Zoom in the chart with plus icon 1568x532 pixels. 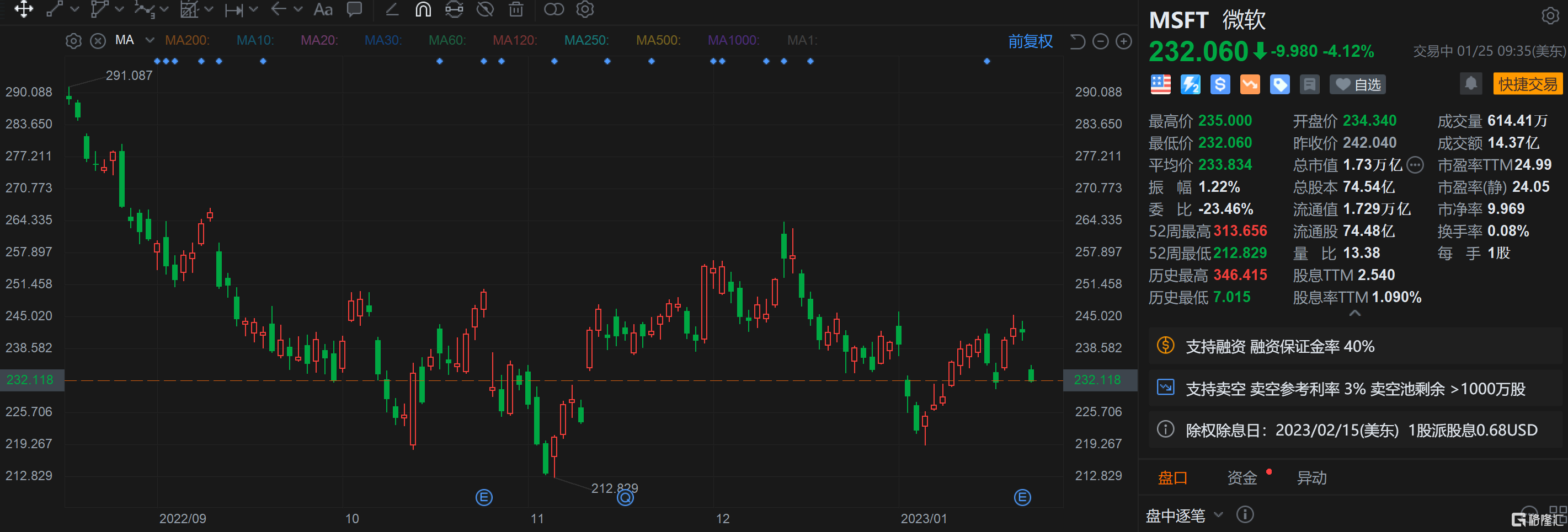click(x=1124, y=41)
